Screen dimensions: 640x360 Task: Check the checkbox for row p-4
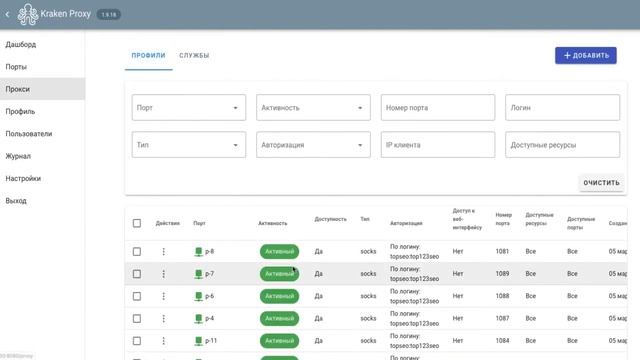point(137,318)
